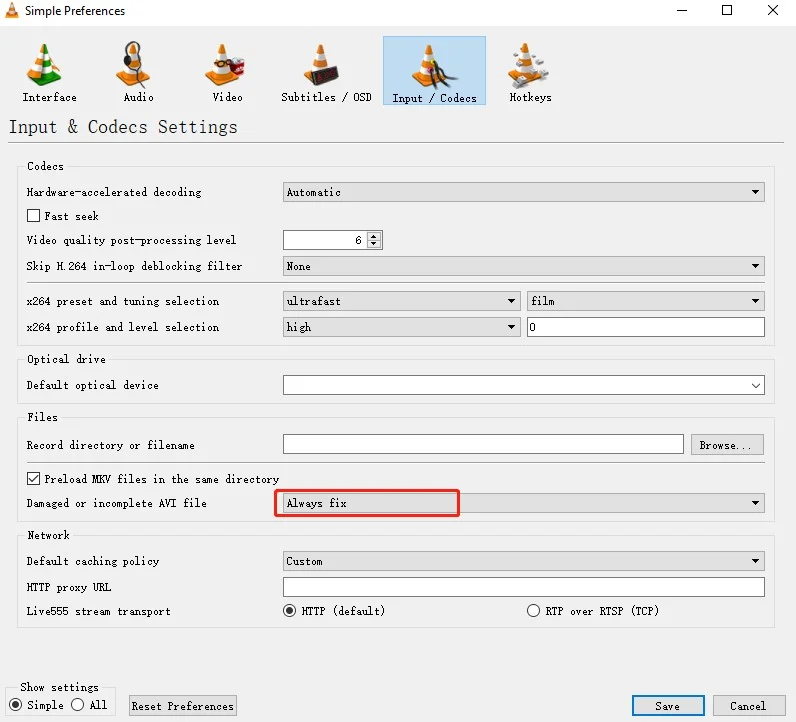Click Video quality post-processing level label

pos(131,240)
